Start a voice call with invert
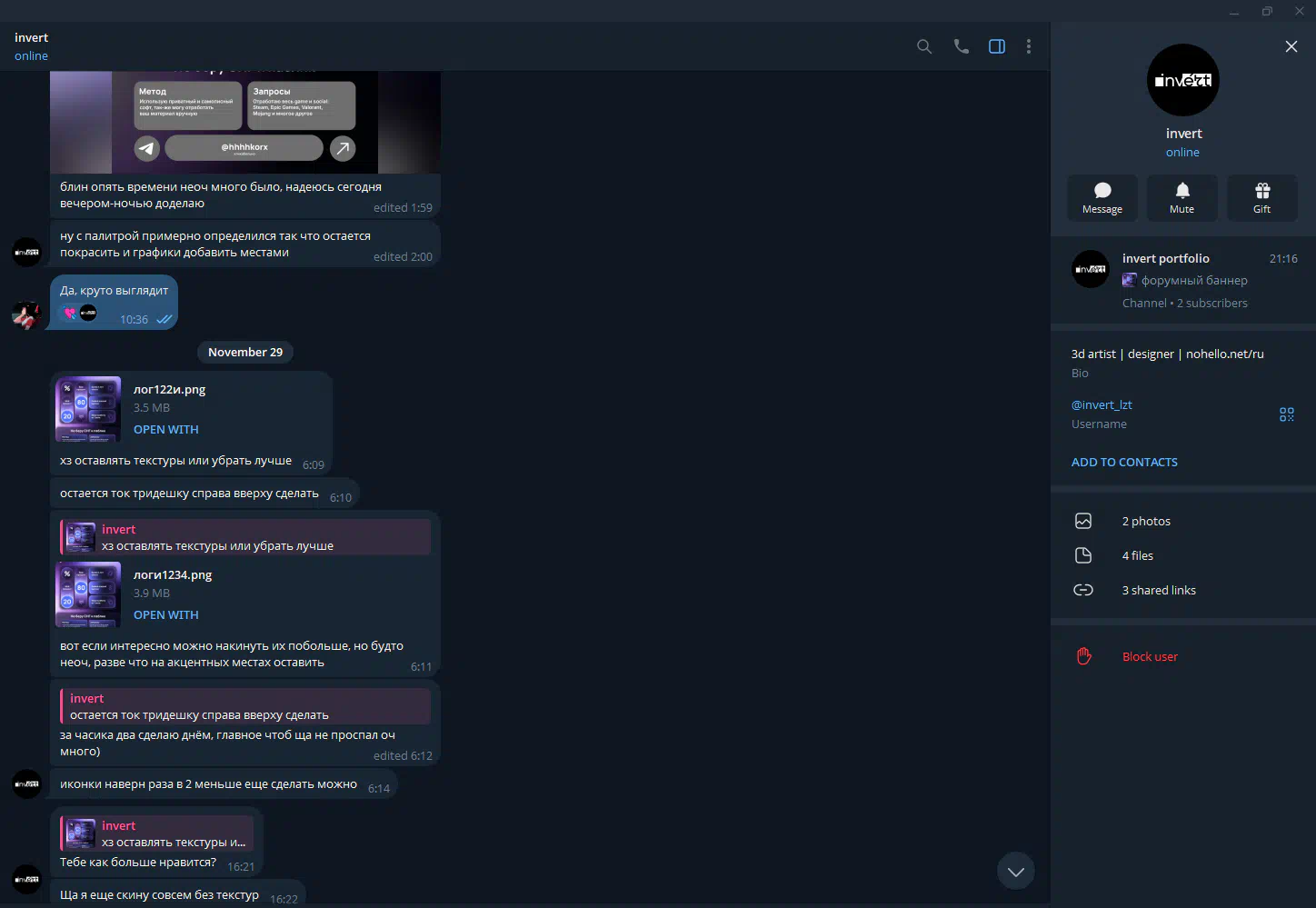The width and height of the screenshot is (1316, 908). click(x=961, y=46)
